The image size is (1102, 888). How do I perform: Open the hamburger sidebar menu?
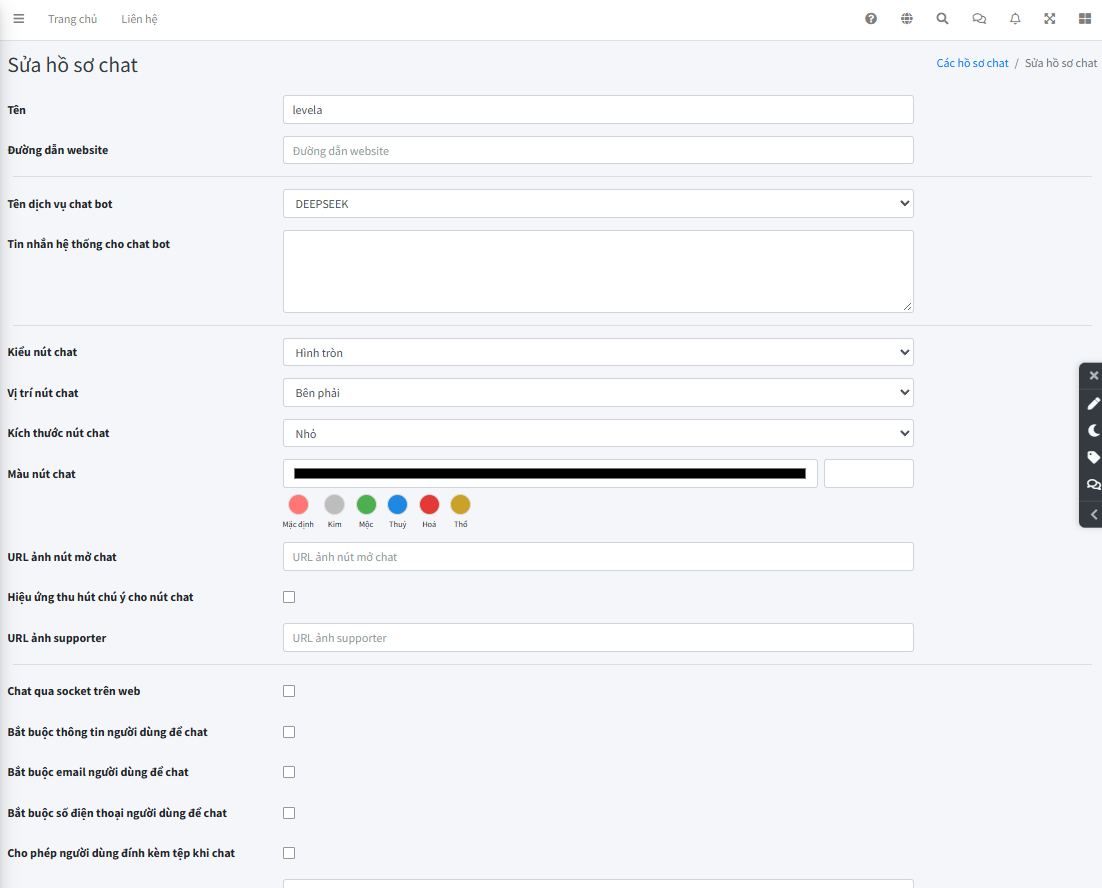[x=19, y=19]
